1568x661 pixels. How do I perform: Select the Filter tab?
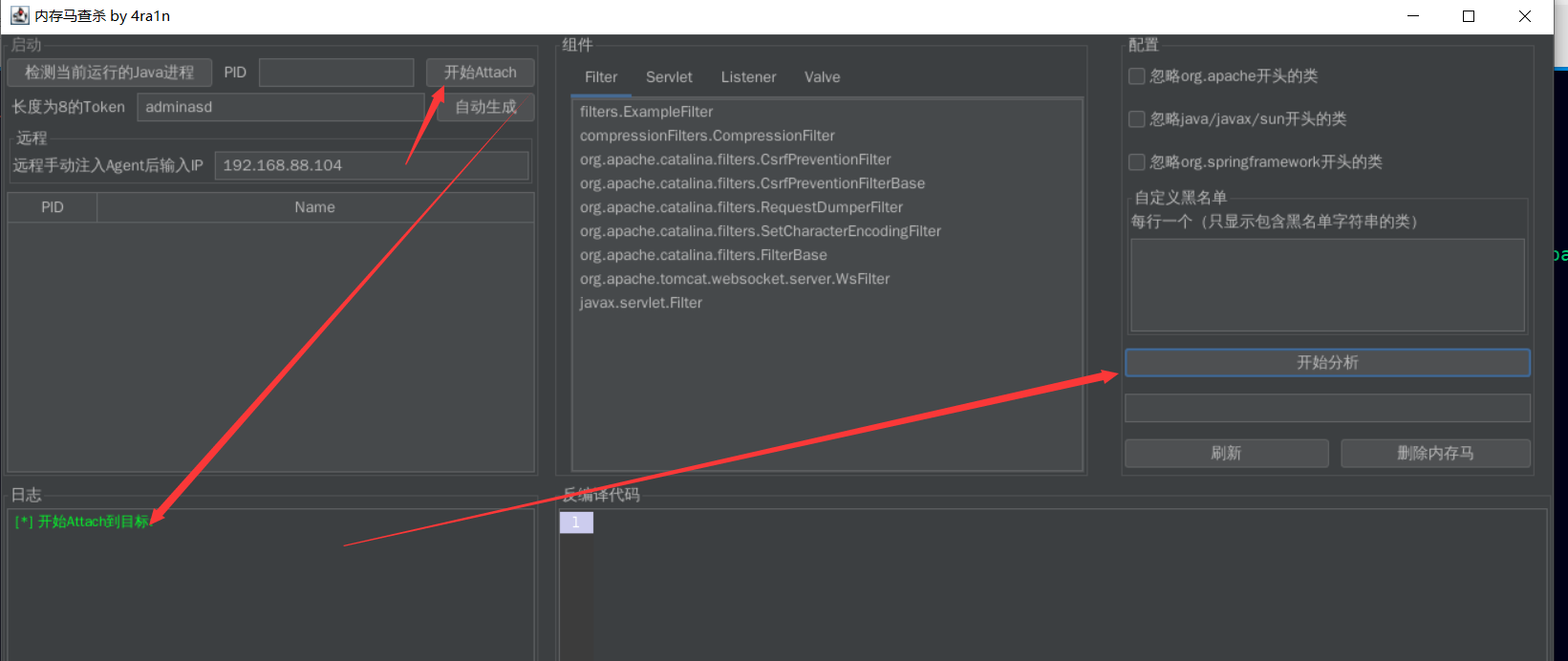click(601, 77)
